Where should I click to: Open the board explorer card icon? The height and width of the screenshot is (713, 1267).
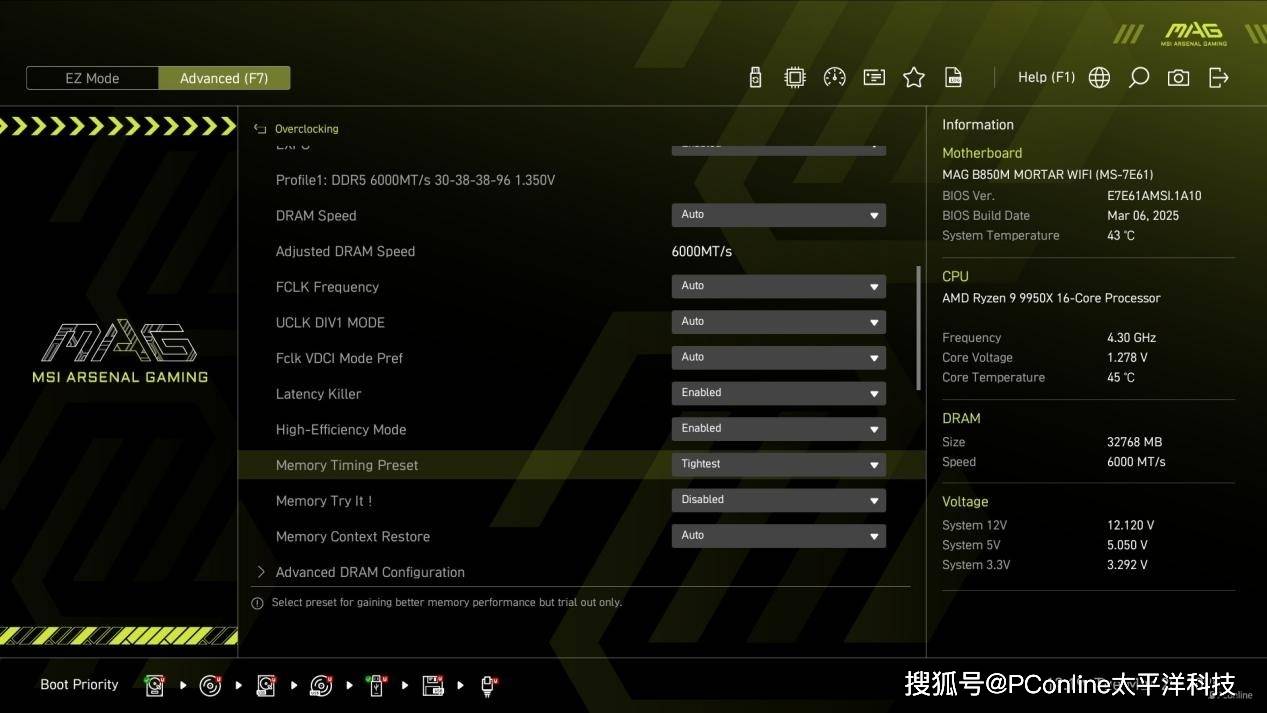pos(874,77)
